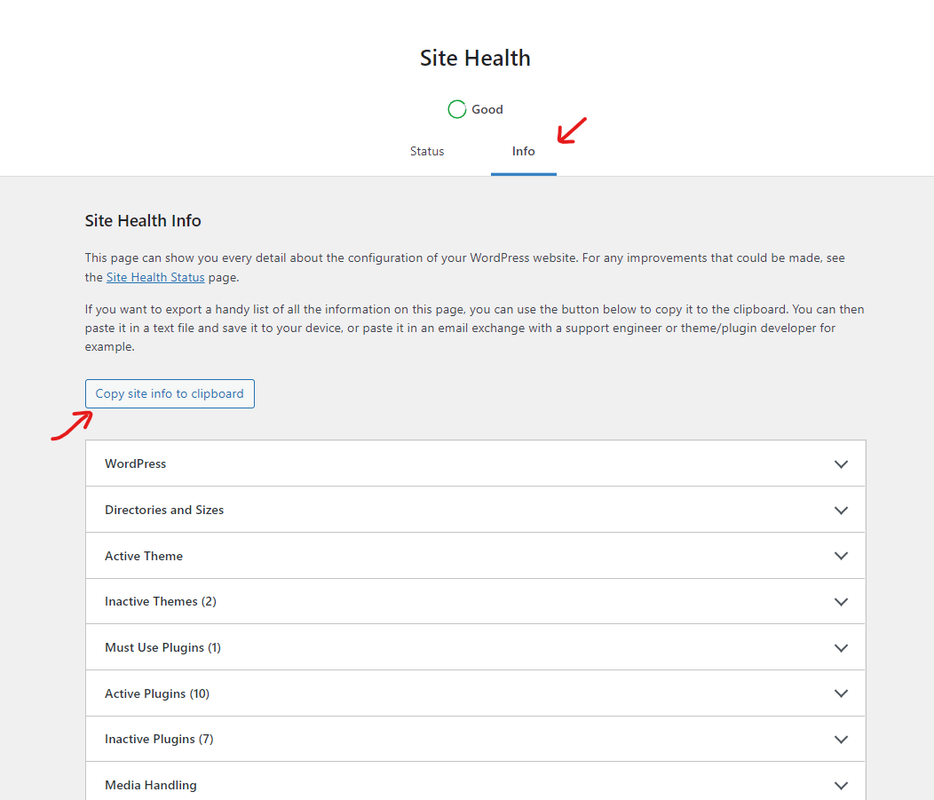Expand Inactive Themes (2) chevron
This screenshot has height=800, width=934.
[841, 602]
